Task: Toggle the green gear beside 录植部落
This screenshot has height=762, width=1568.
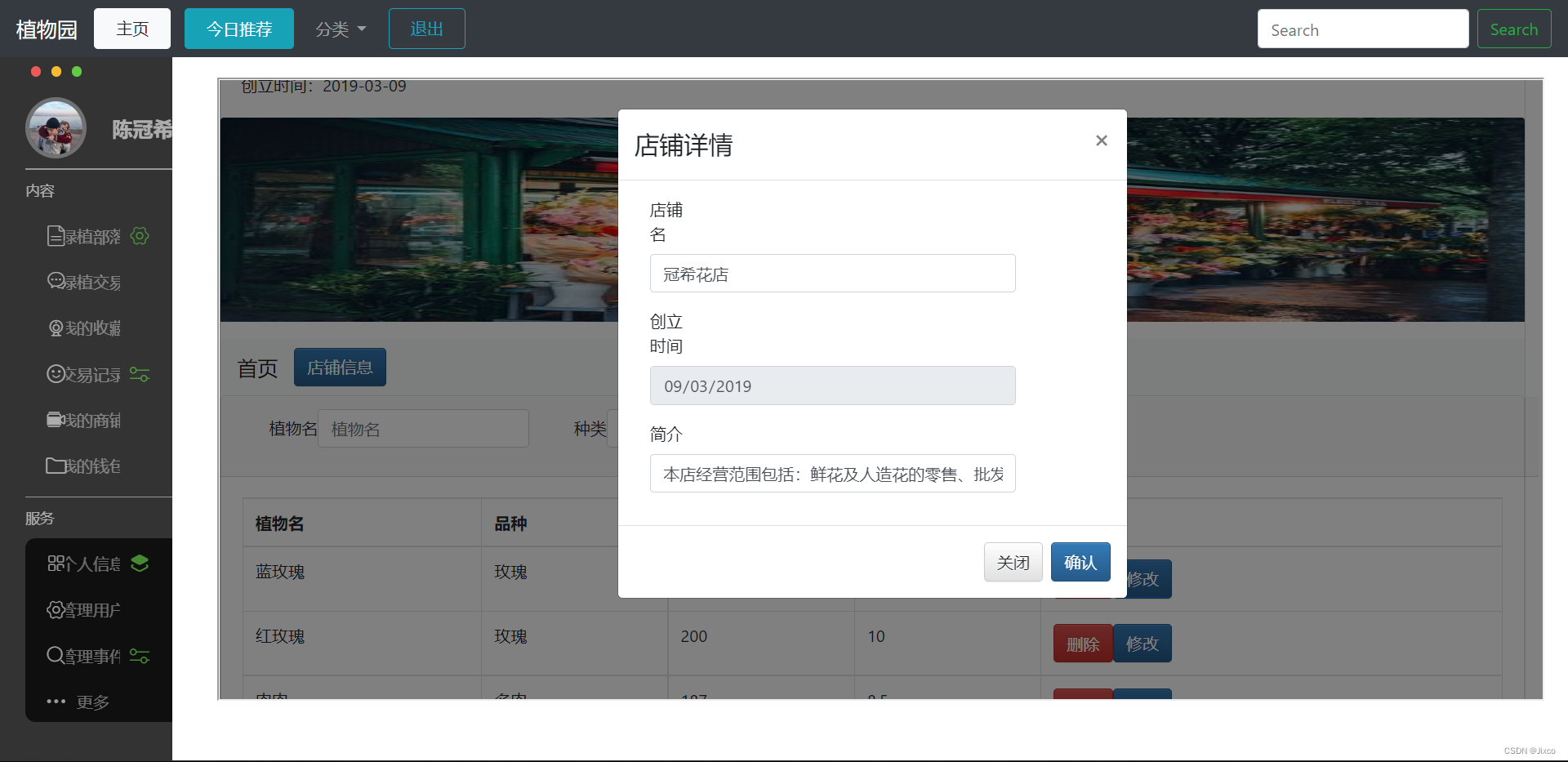Action: pyautogui.click(x=139, y=236)
